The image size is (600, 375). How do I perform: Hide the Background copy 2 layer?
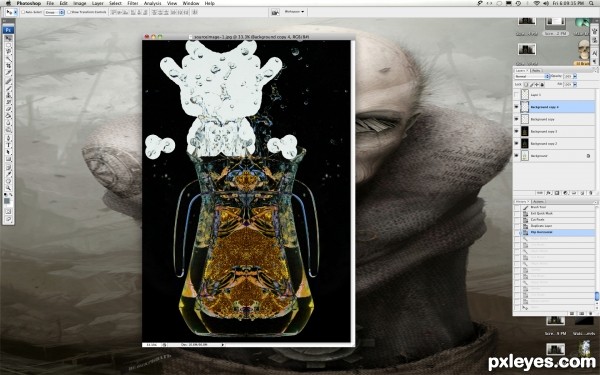(x=517, y=143)
